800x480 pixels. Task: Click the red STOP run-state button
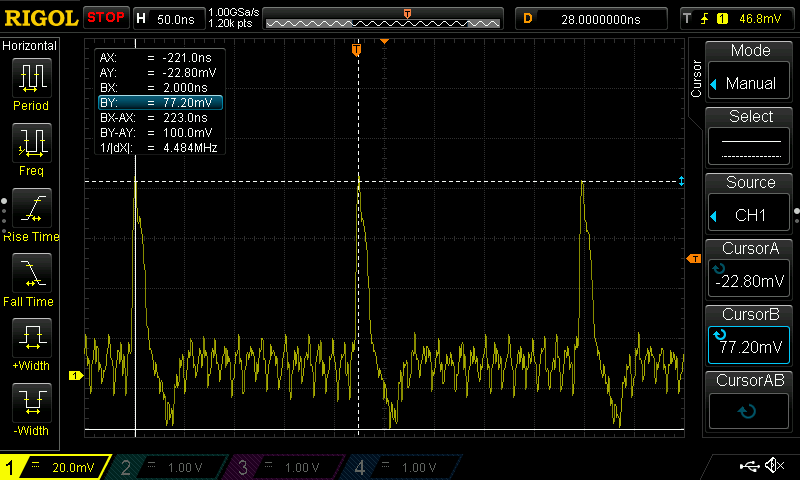[106, 18]
